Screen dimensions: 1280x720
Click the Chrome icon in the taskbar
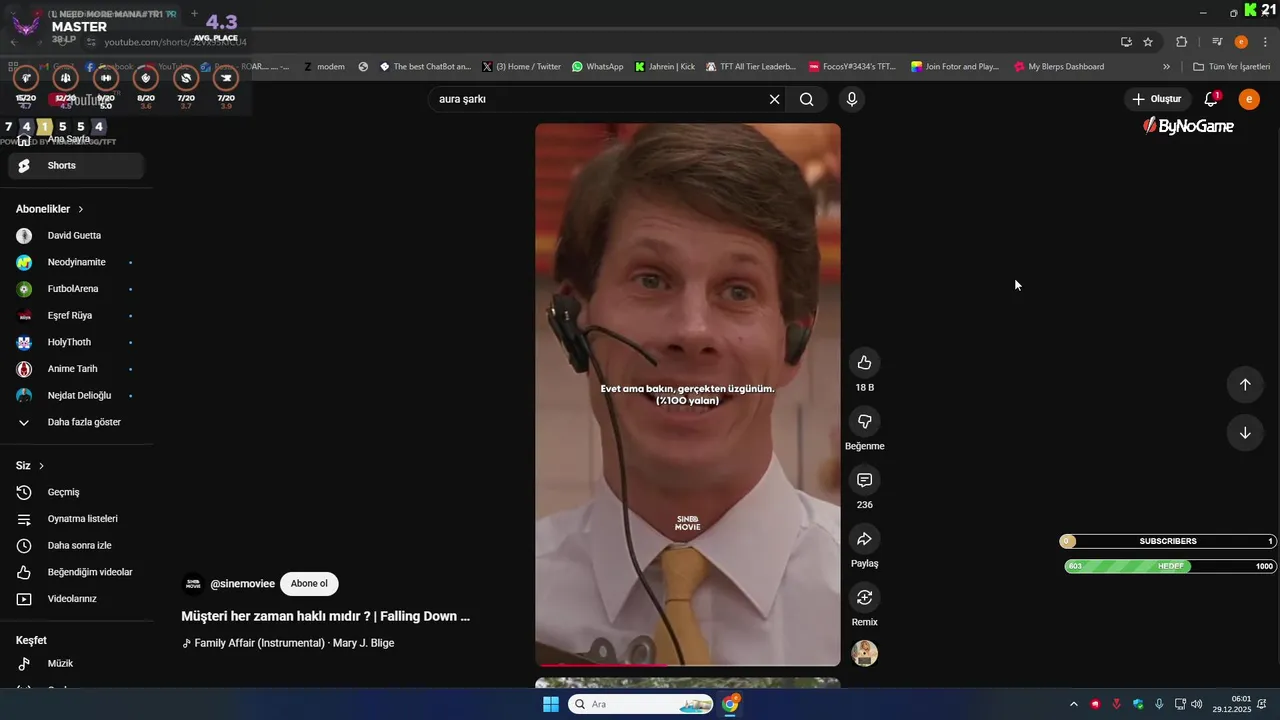pyautogui.click(x=731, y=704)
